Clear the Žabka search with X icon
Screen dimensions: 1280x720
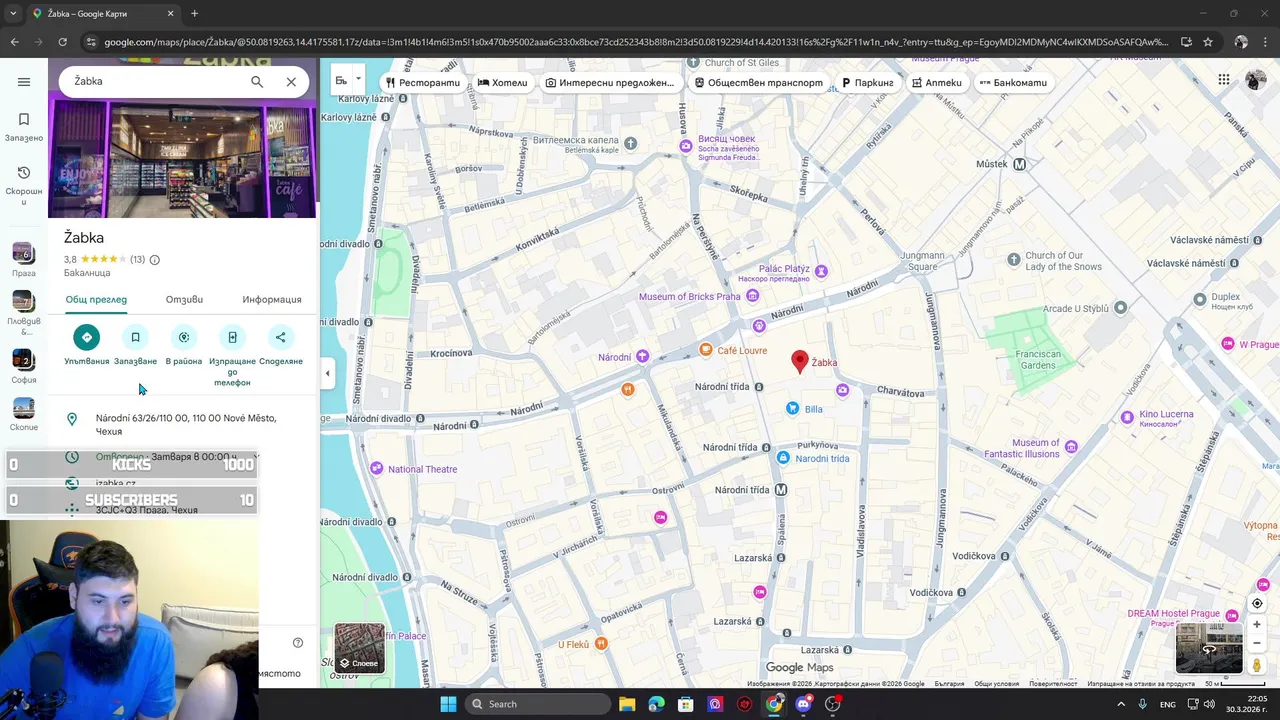click(x=291, y=82)
